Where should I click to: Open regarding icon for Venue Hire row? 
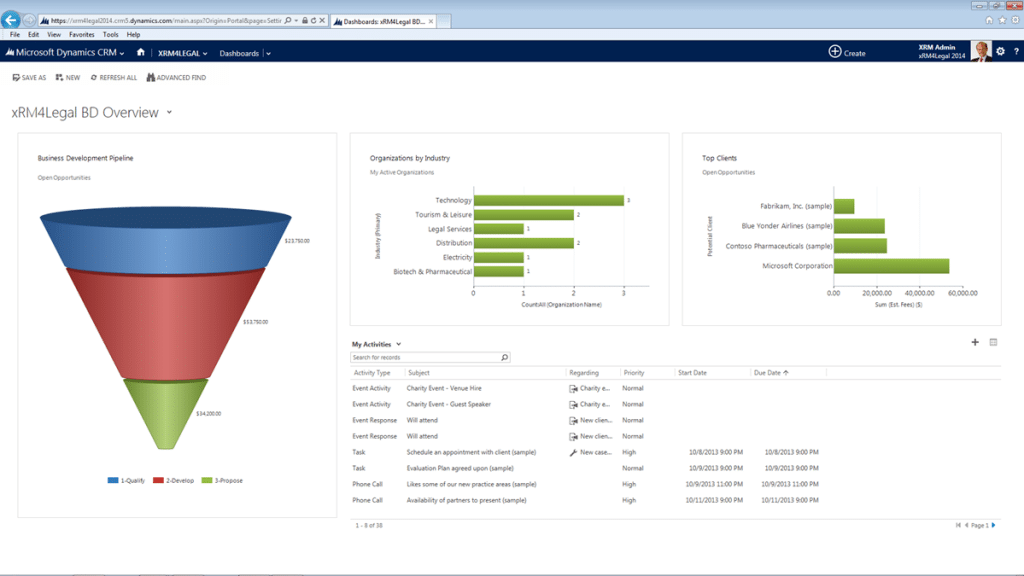(573, 389)
